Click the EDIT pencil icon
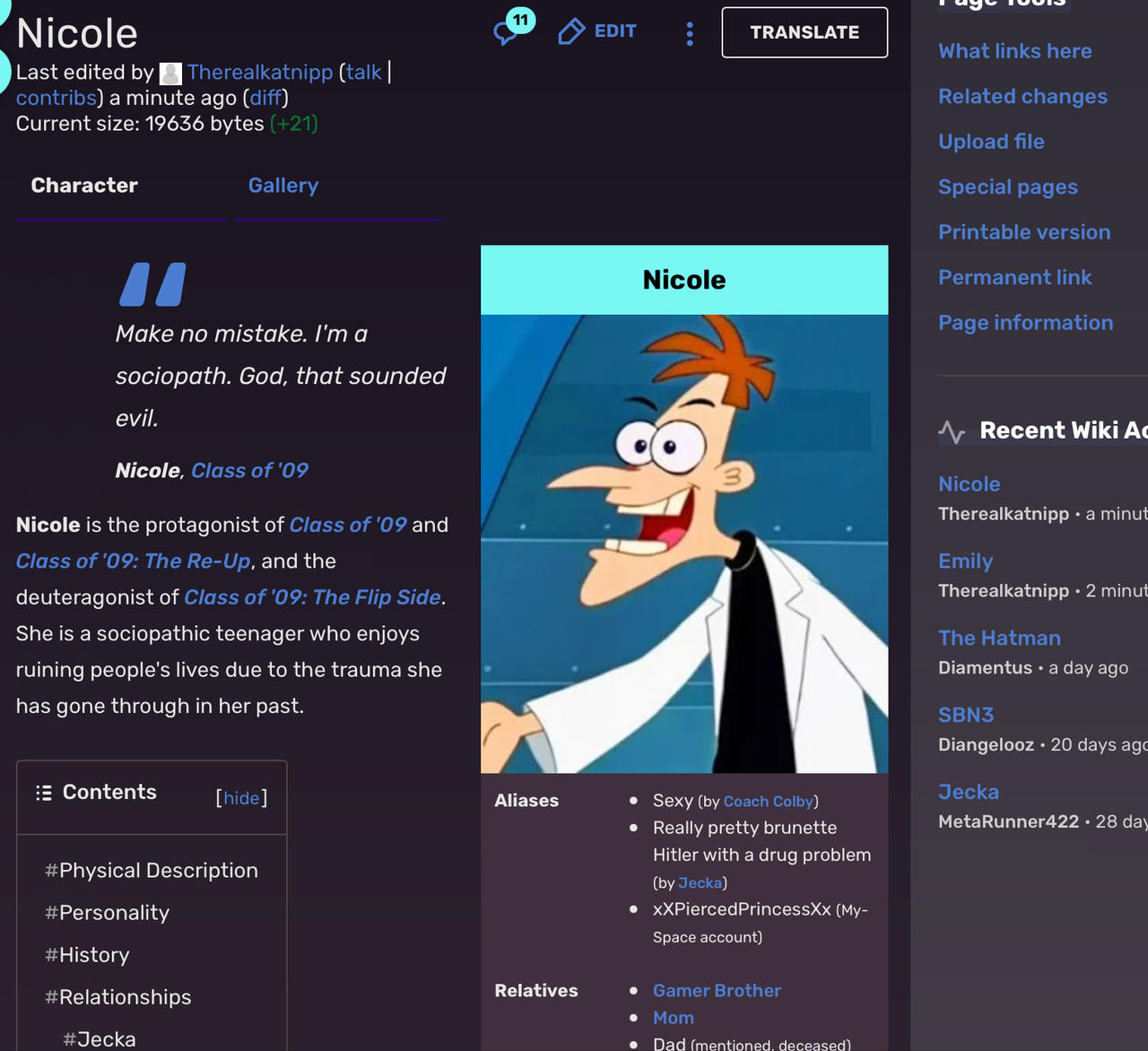Screen dimensions: 1148x1051 [x=571, y=31]
